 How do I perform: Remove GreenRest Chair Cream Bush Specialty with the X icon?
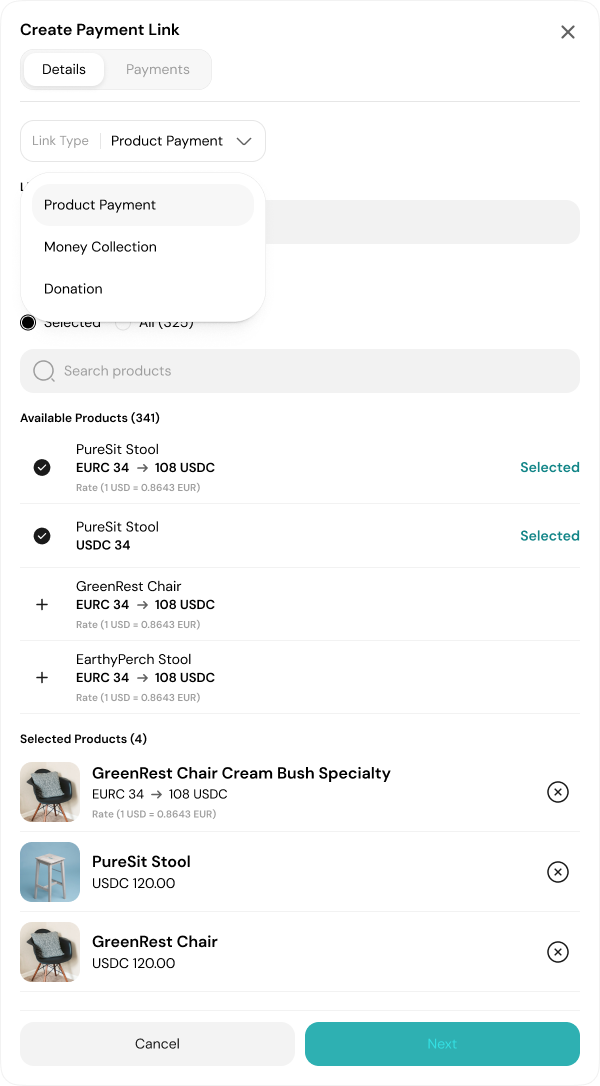558,792
